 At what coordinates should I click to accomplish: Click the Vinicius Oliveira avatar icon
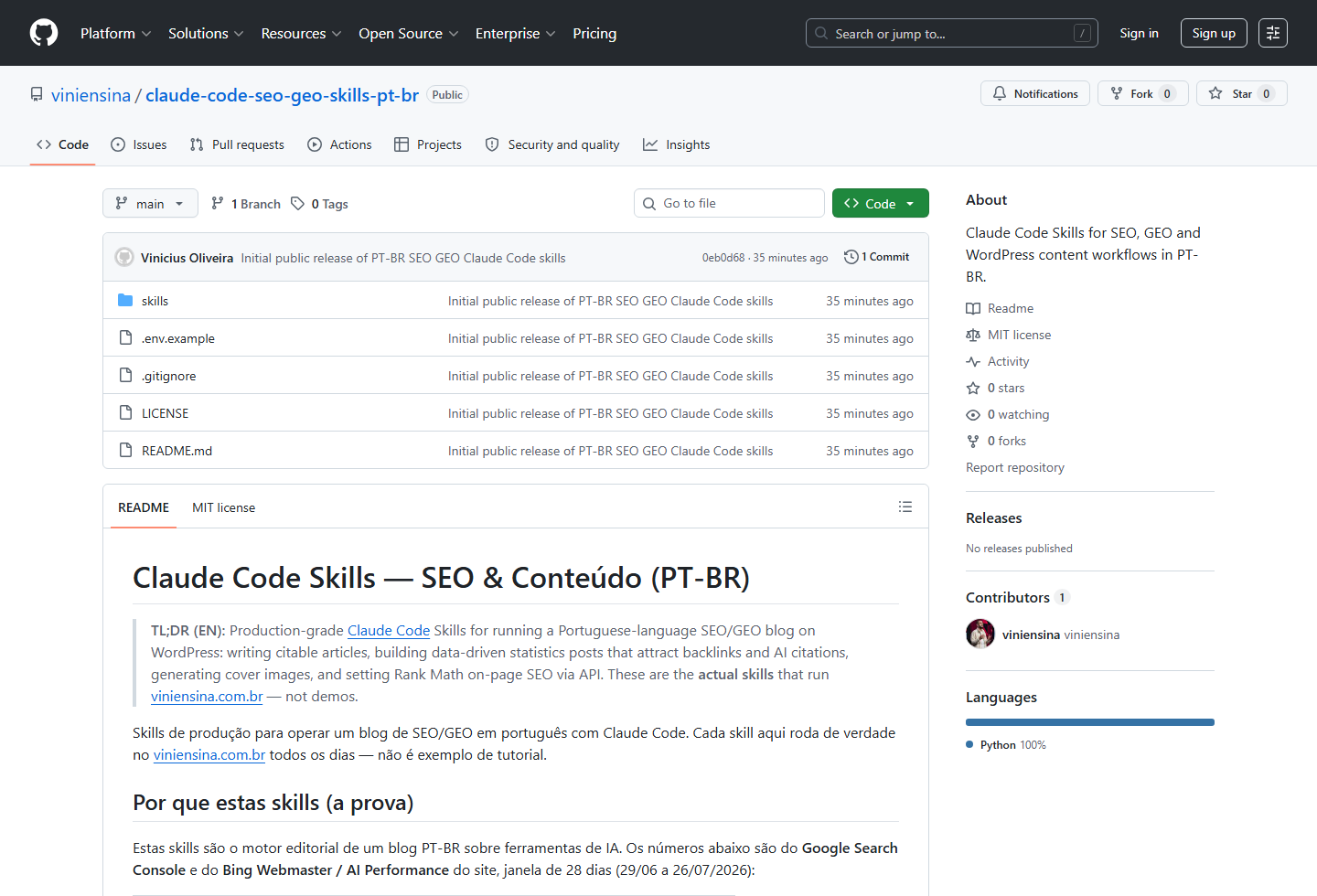click(x=124, y=257)
